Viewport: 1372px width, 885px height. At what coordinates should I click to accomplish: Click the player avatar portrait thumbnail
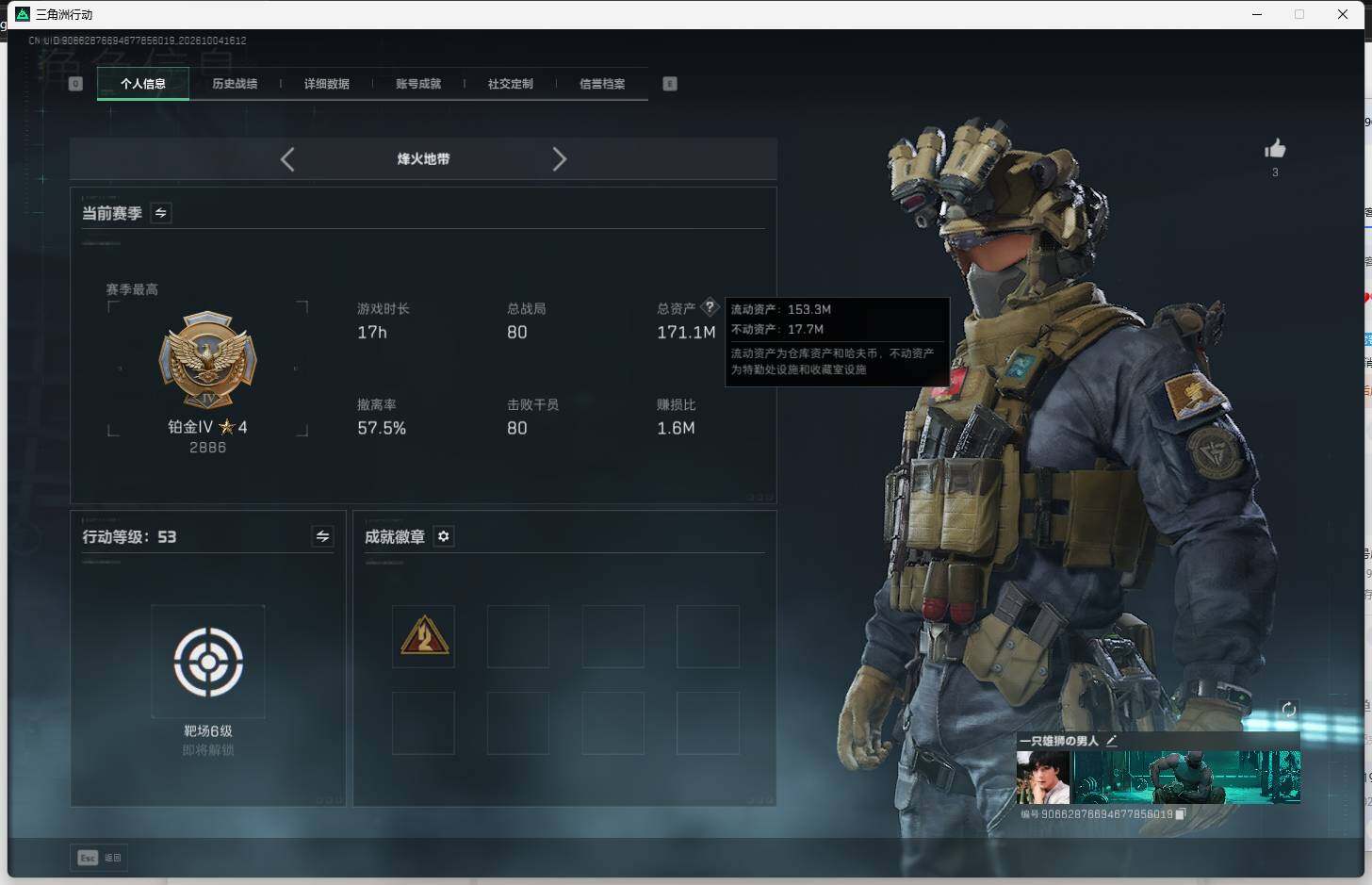[1043, 778]
